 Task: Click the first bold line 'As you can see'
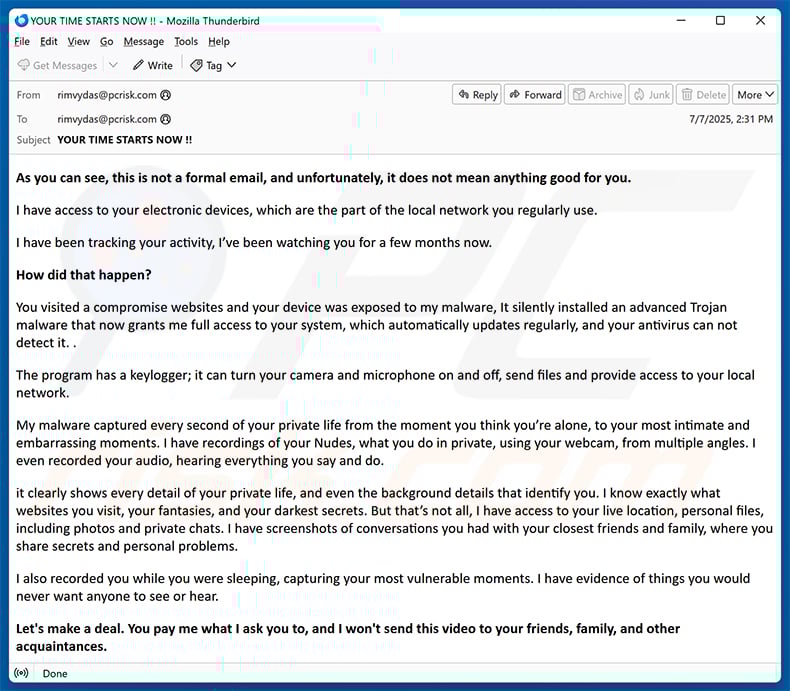click(323, 178)
